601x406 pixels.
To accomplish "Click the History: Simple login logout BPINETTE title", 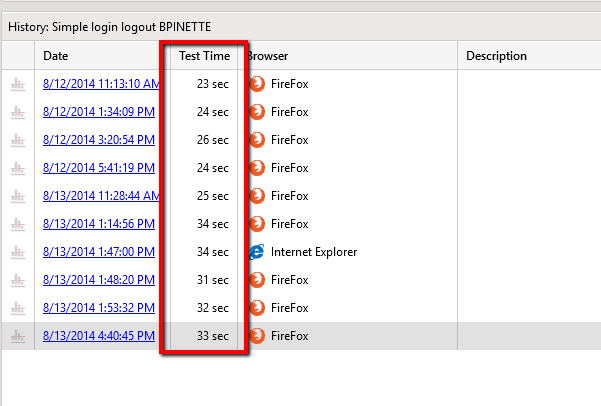I will coord(110,27).
